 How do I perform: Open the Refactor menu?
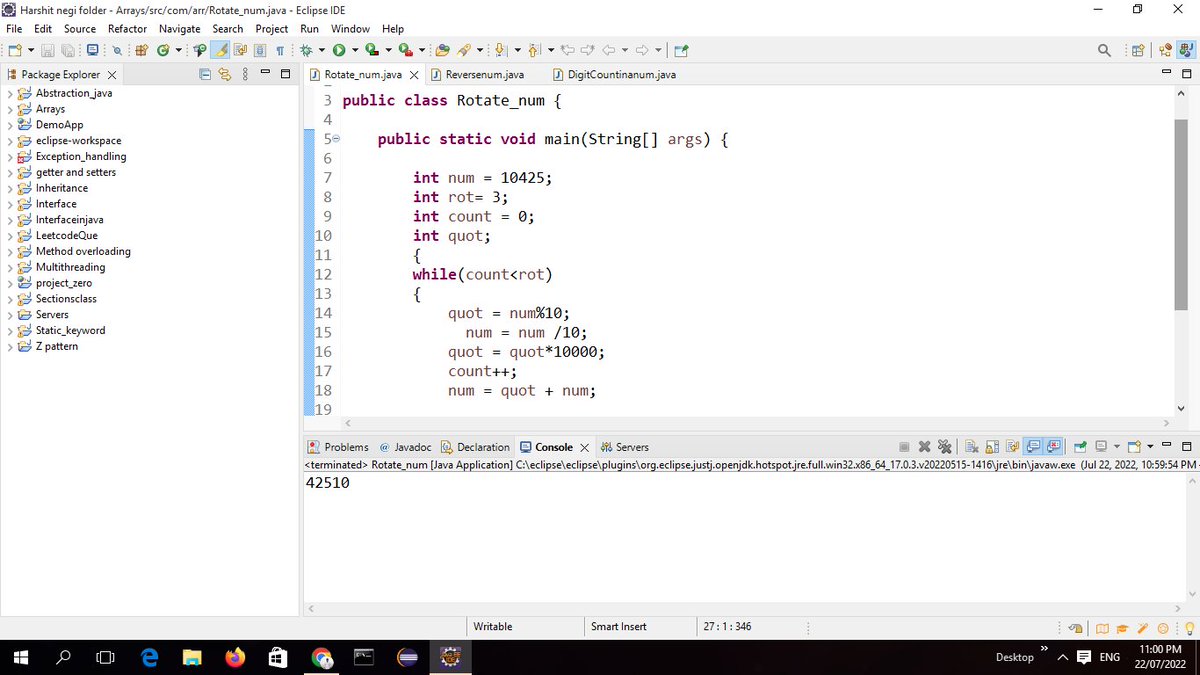pos(127,29)
